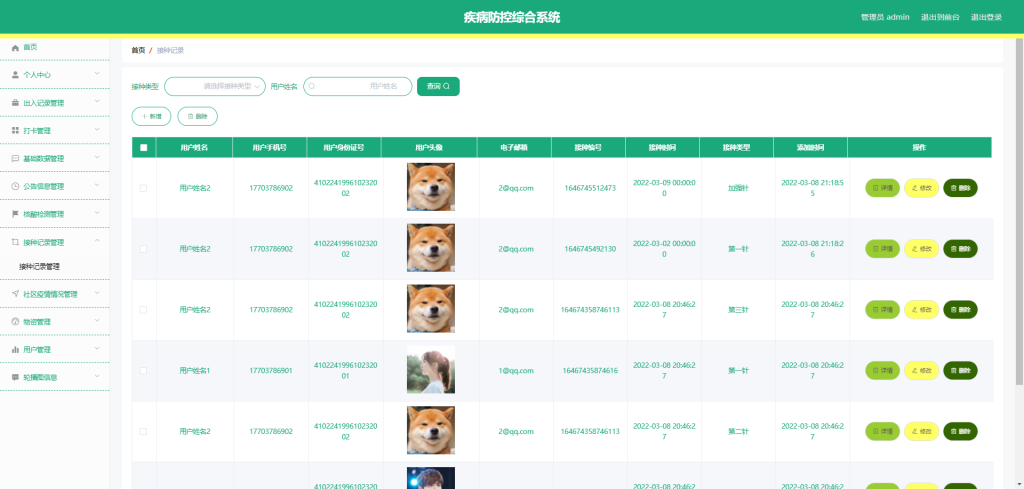Click the vertical page scrollbar
The height and width of the screenshot is (489, 1024).
click(x=1019, y=211)
